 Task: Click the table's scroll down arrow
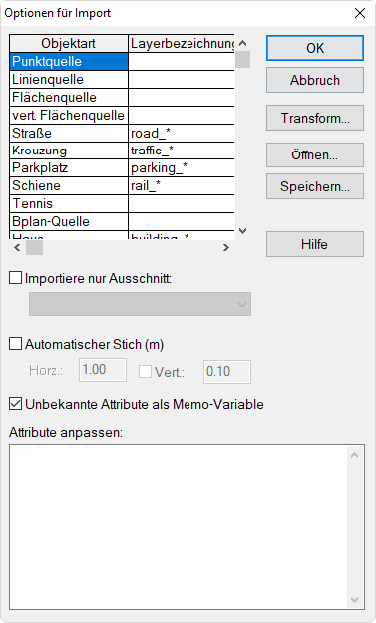coord(242,230)
